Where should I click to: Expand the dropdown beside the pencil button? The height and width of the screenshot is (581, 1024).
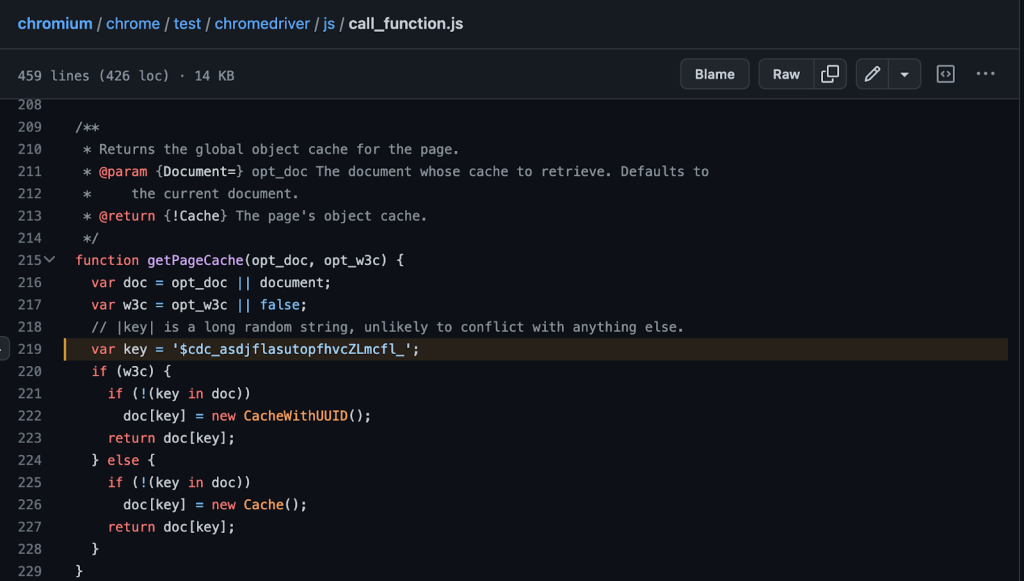[905, 73]
